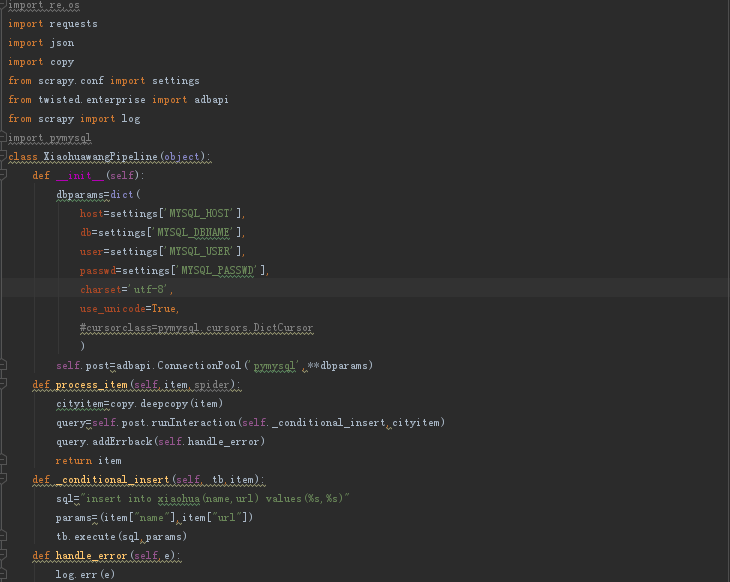This screenshot has height=582, width=730.
Task: Click 'runInteraction' in the query line
Action: pos(194,423)
